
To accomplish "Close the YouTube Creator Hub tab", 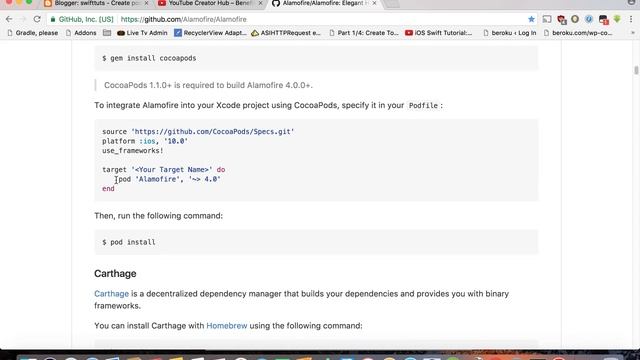I will coord(260,3).
